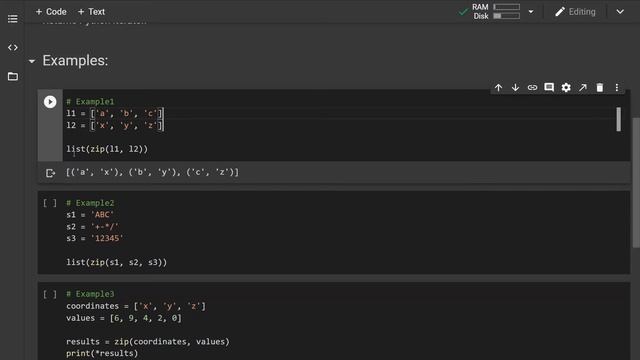Copy link to the cell

(532, 87)
